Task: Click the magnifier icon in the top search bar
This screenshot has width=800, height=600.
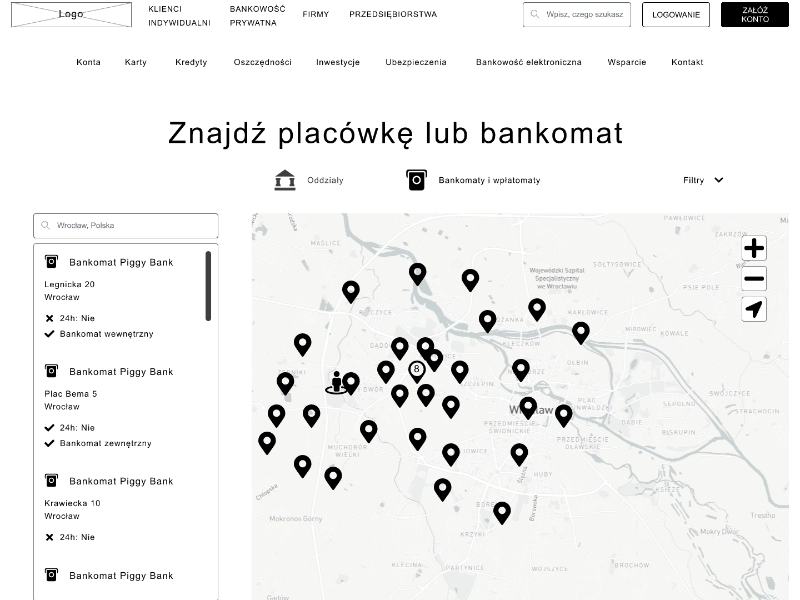Action: point(533,14)
